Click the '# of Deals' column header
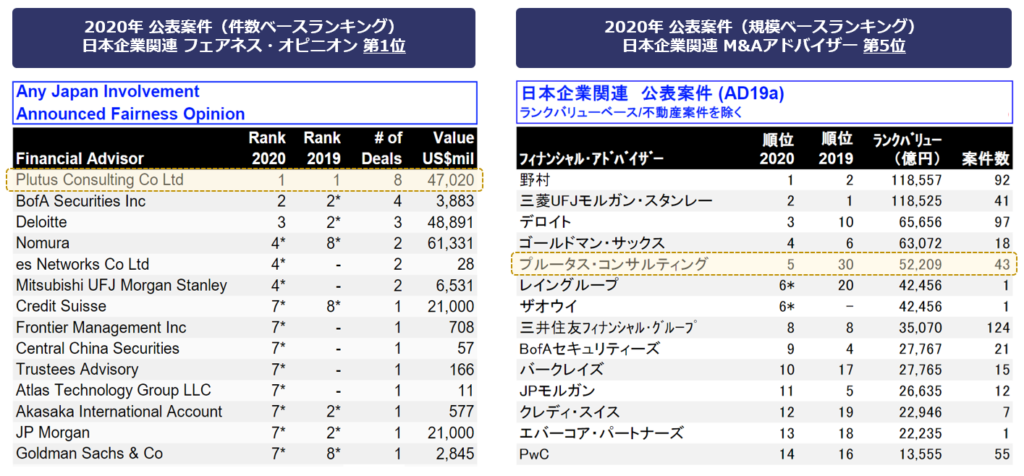 [x=381, y=148]
